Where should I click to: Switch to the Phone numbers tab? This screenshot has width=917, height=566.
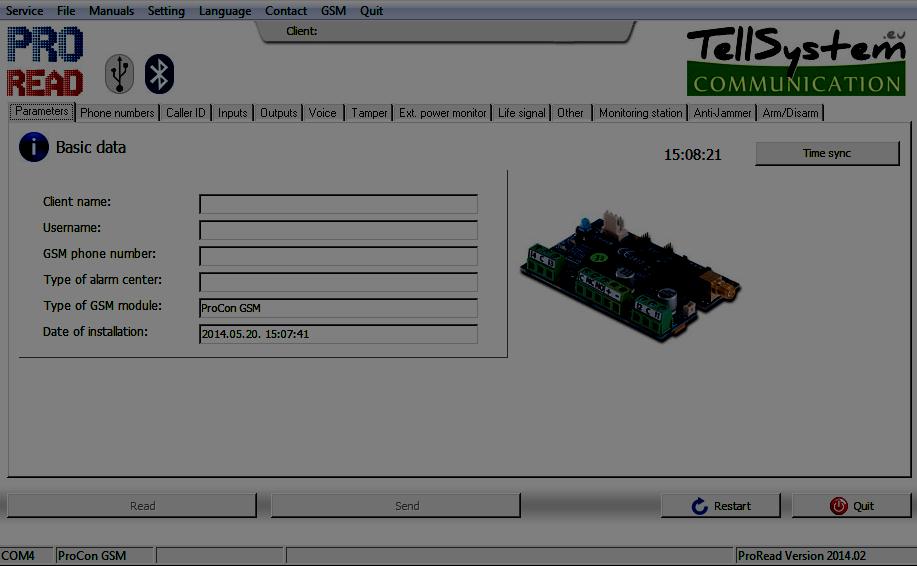pyautogui.click(x=117, y=113)
